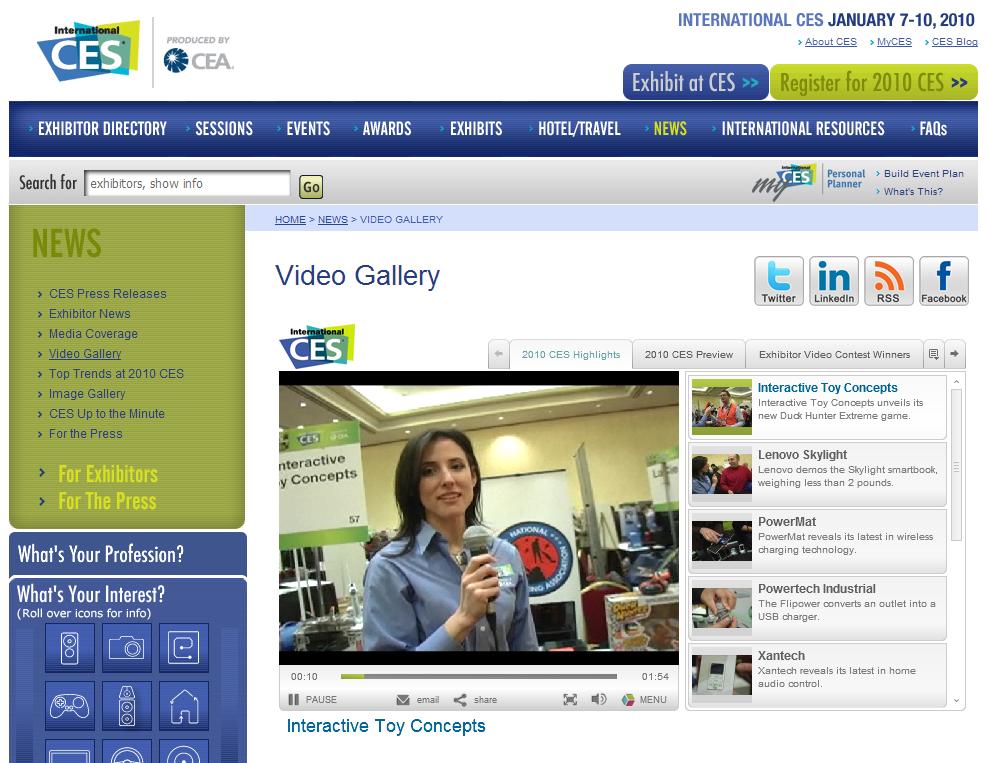Switch to 2010 CES Preview tab
Viewport: 987px width, 763px height.
(x=689, y=354)
